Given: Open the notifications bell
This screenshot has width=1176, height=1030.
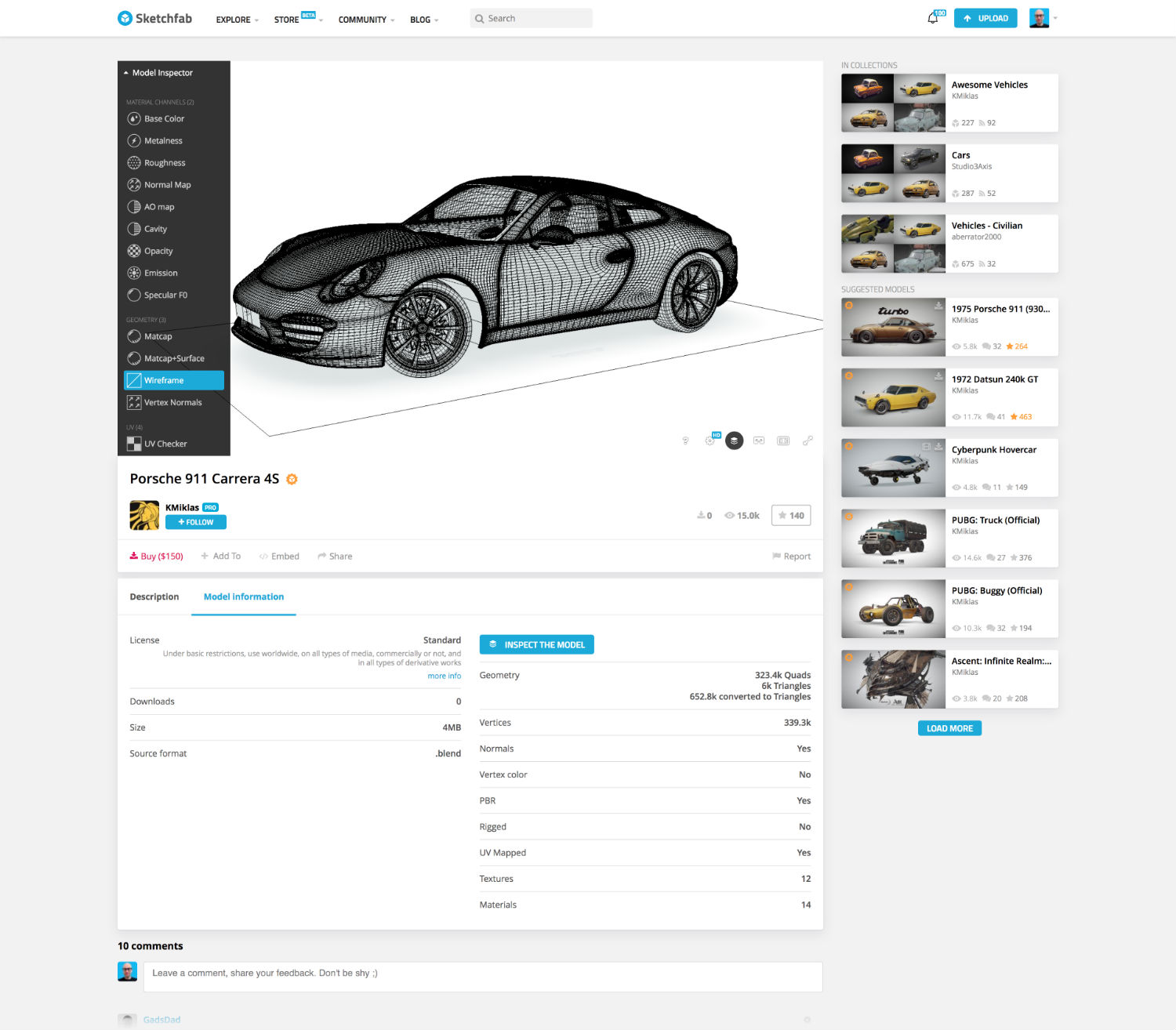Looking at the screenshot, I should click(933, 18).
